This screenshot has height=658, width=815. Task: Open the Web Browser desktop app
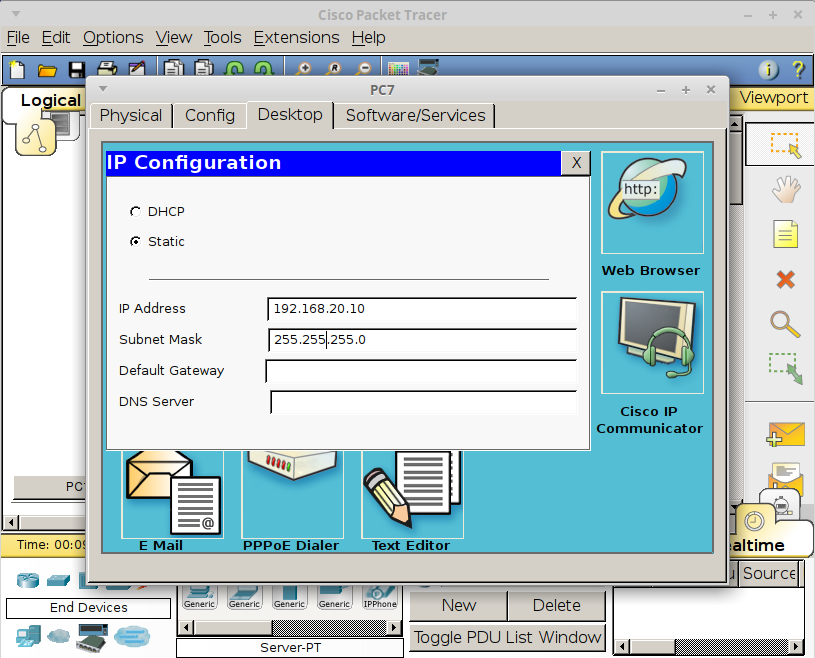652,203
